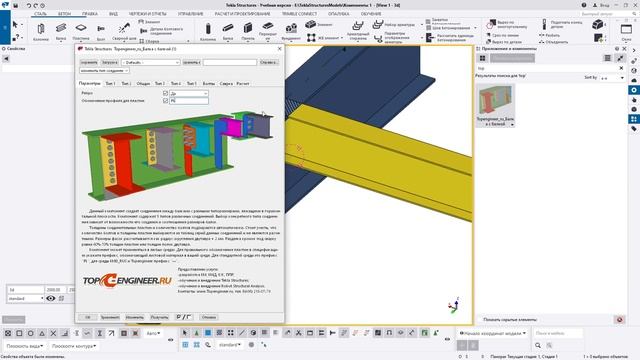Click the Save as name input field
Screen dimensions: 640x360
230,62
